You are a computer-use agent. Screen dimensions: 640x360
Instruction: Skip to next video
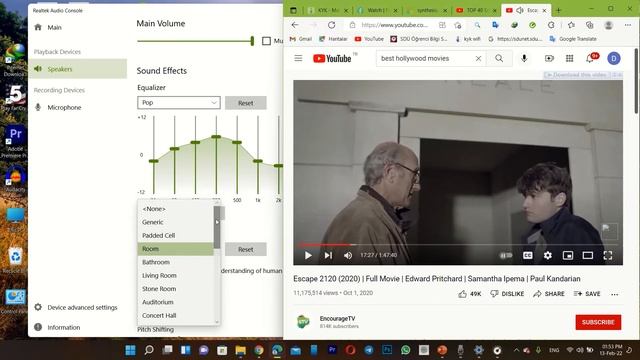pyautogui.click(x=328, y=256)
